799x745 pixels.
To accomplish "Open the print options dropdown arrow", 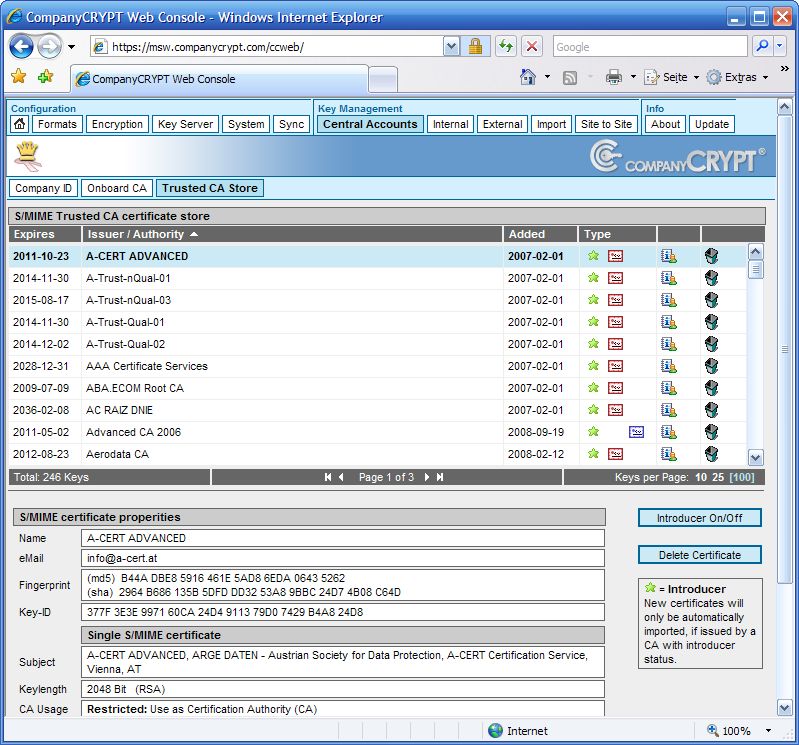I will pos(633,77).
